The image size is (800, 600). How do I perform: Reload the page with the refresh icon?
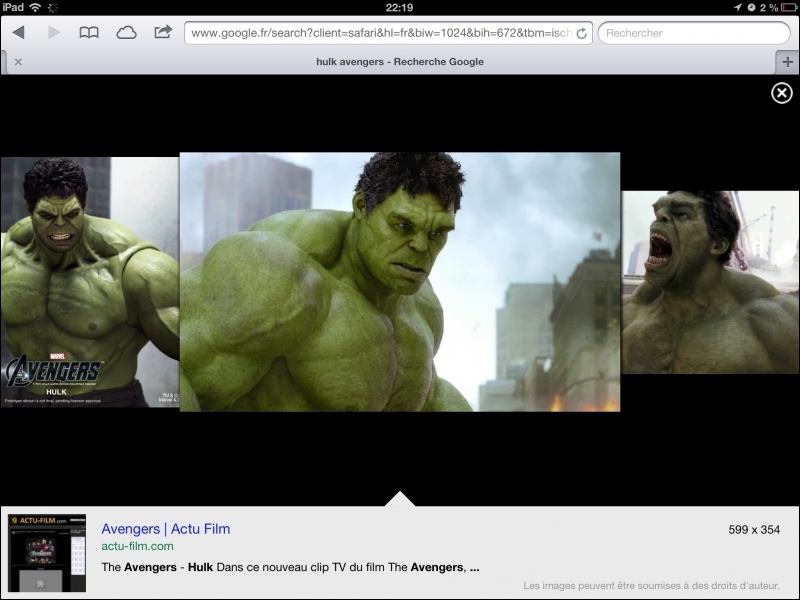click(581, 33)
